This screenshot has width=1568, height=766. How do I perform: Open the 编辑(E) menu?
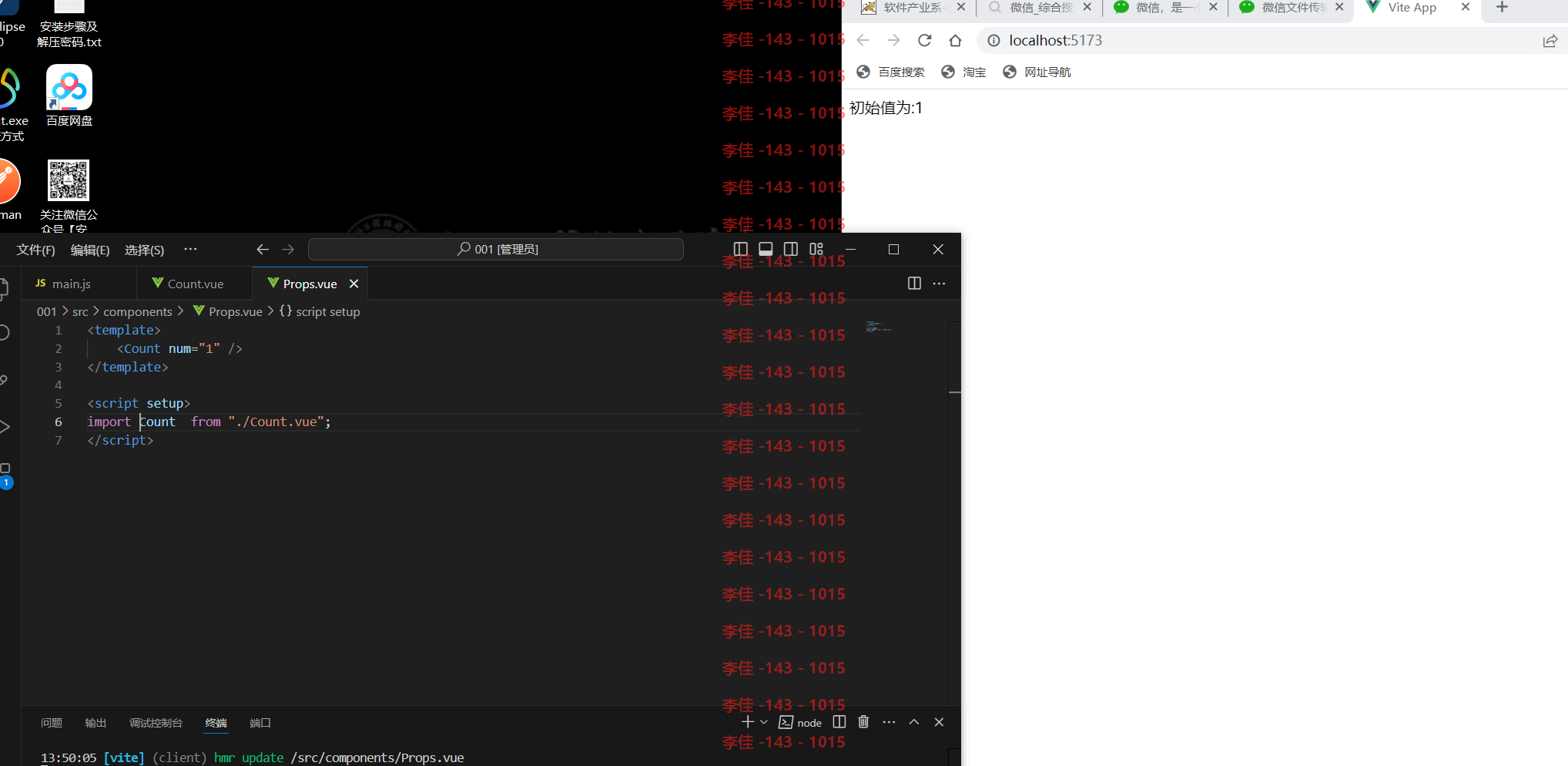point(90,250)
